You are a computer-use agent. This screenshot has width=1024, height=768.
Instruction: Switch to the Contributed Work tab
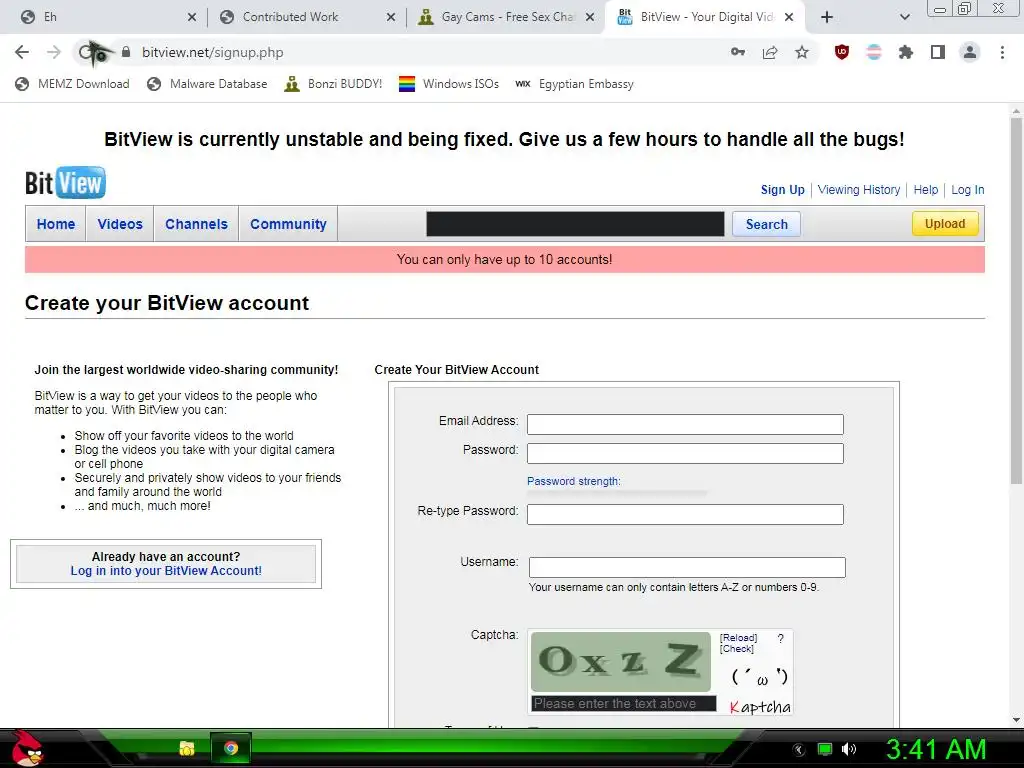tap(305, 17)
